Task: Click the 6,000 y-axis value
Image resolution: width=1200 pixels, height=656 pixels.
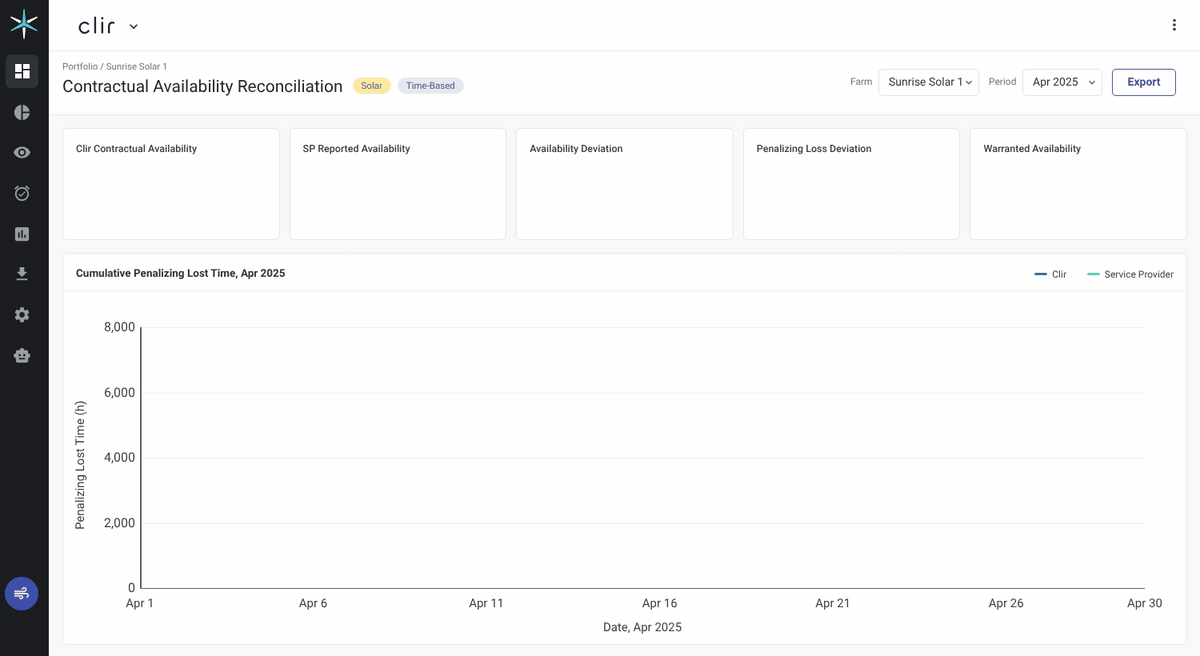Action: [119, 392]
